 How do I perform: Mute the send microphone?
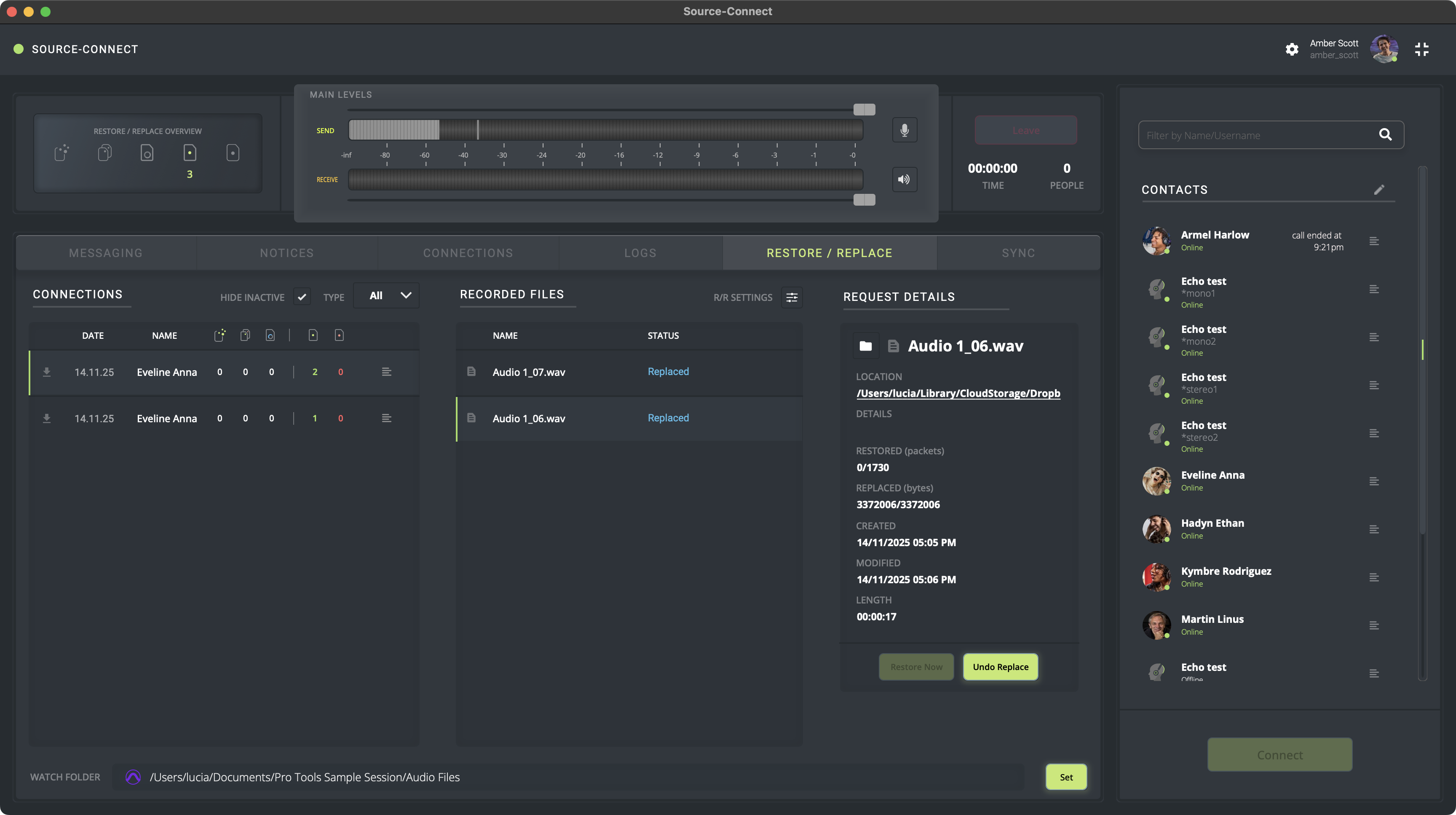tap(905, 130)
